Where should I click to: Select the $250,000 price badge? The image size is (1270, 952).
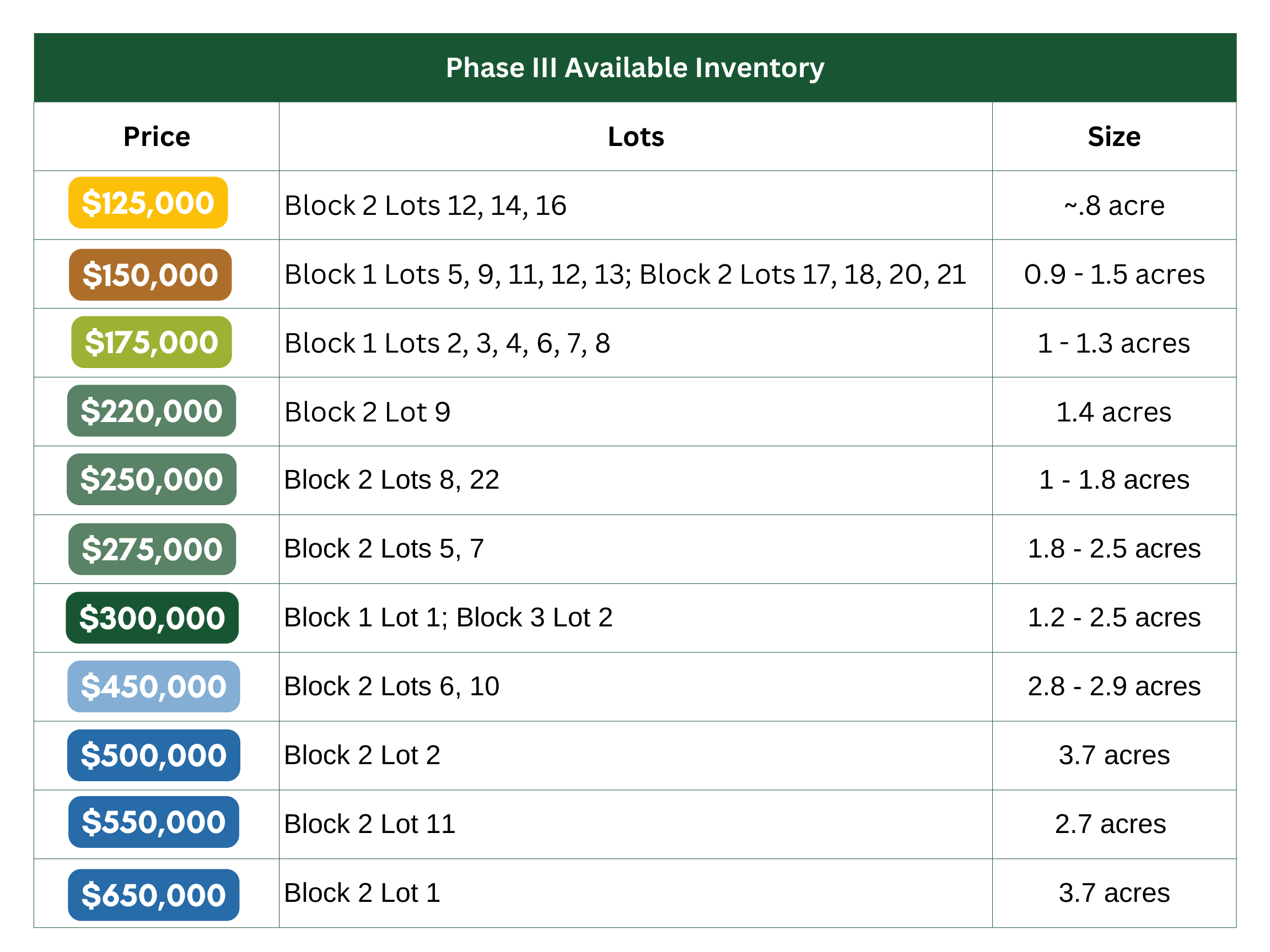click(x=152, y=480)
